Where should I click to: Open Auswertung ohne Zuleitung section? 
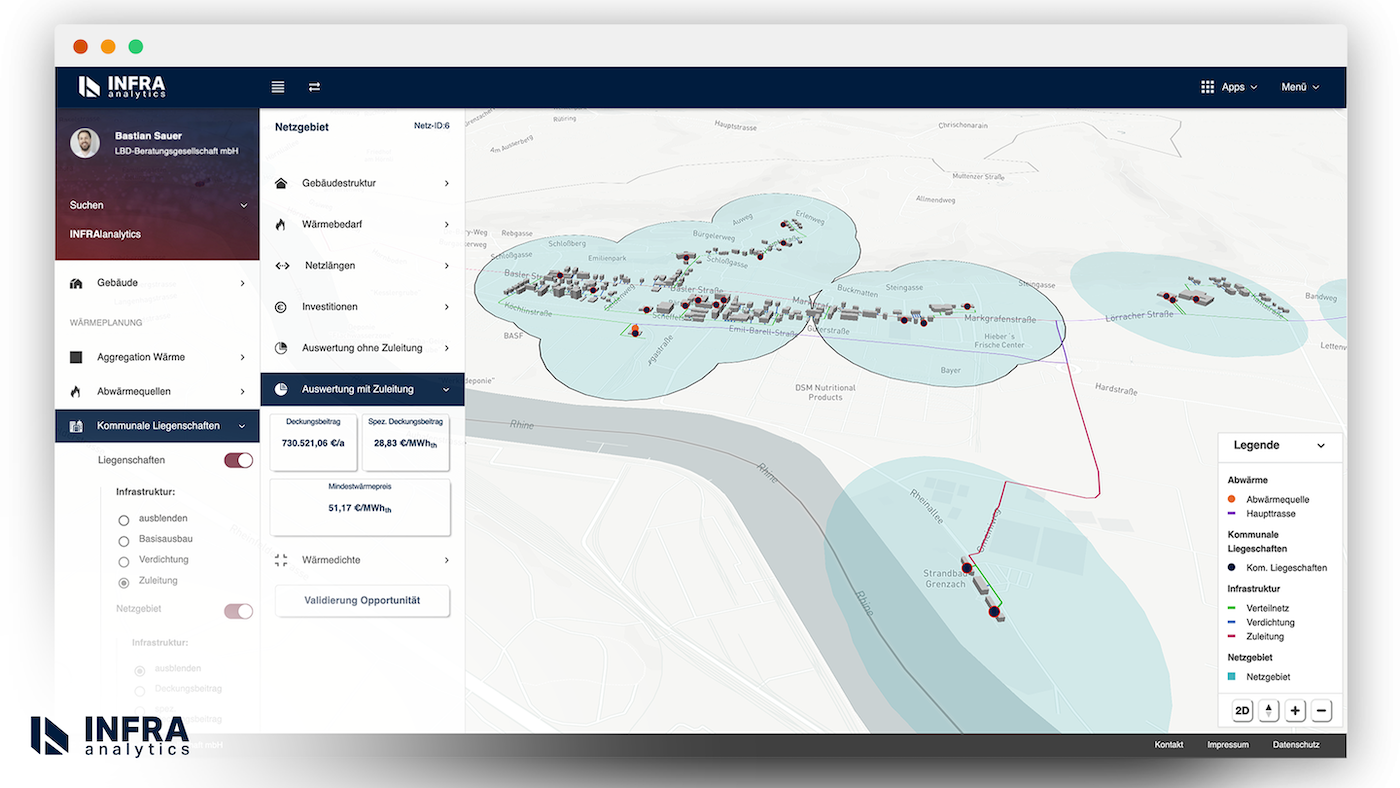362,348
